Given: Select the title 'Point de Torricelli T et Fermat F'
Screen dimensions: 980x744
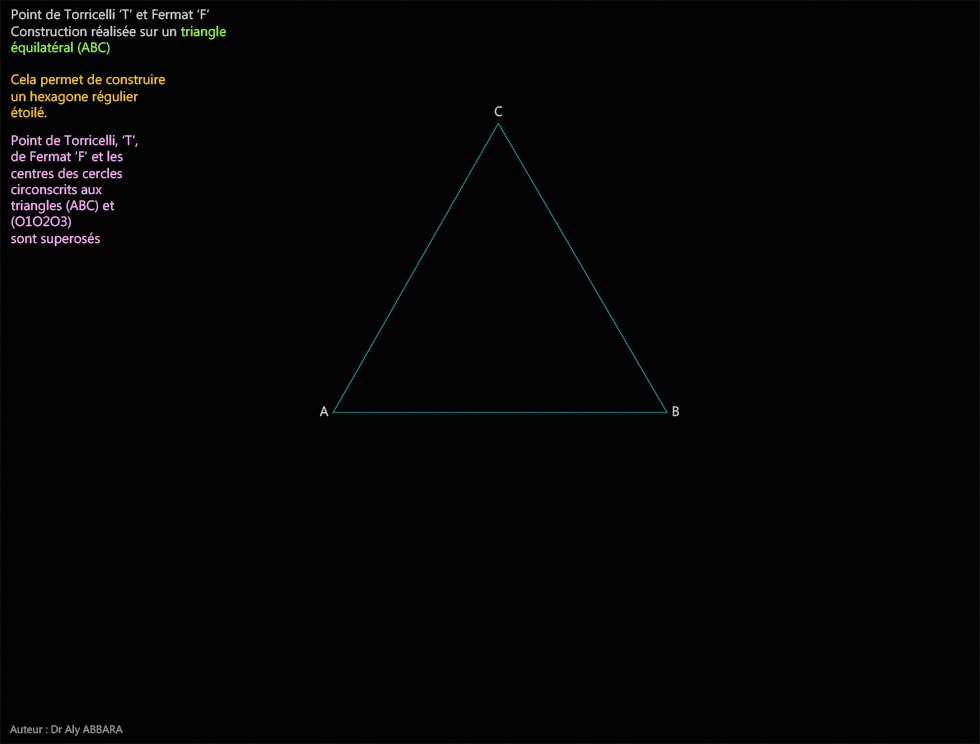Looking at the screenshot, I should [110, 15].
